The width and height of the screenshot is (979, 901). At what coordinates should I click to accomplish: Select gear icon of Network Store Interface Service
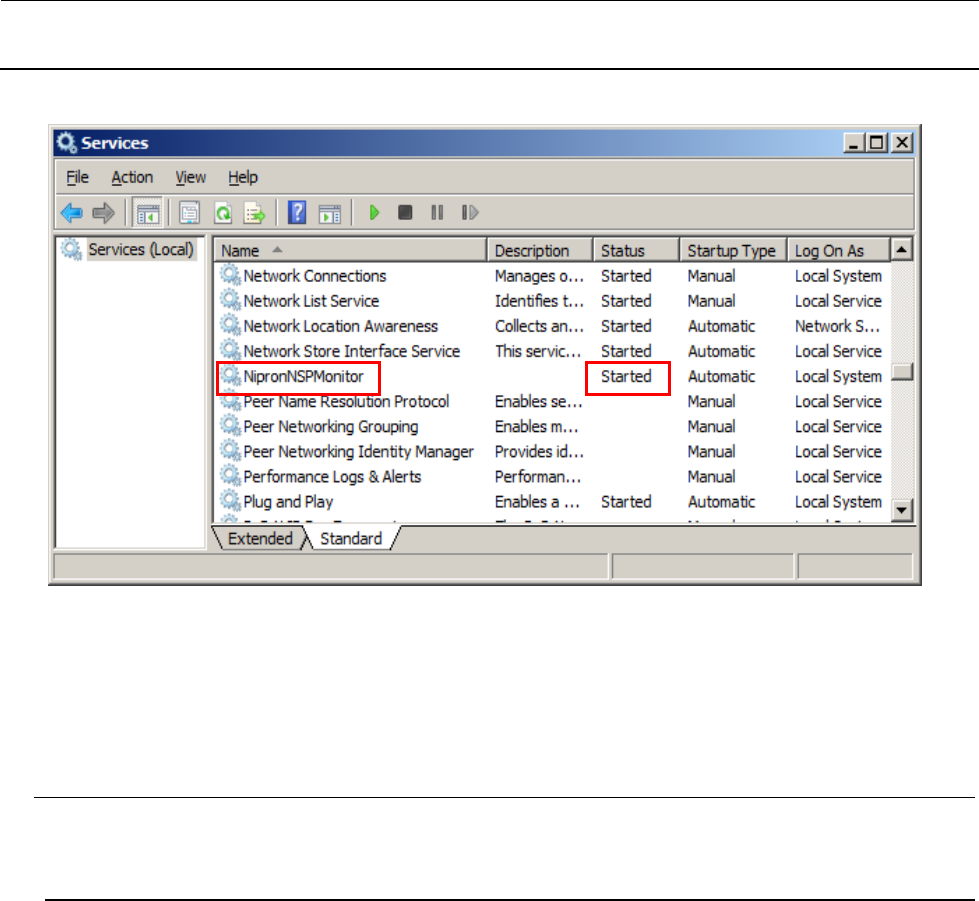[x=230, y=350]
